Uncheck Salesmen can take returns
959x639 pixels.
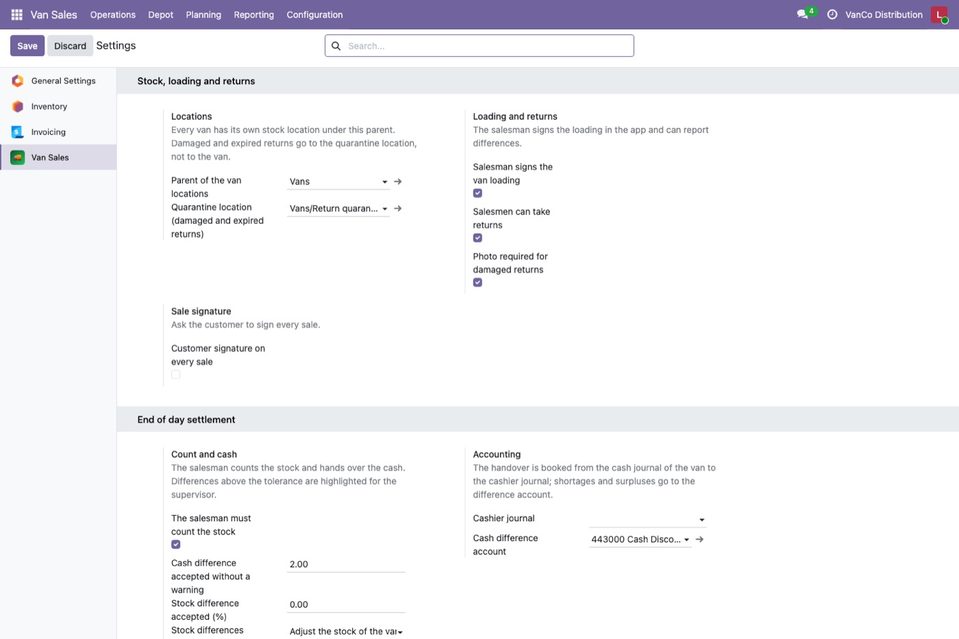click(x=478, y=238)
